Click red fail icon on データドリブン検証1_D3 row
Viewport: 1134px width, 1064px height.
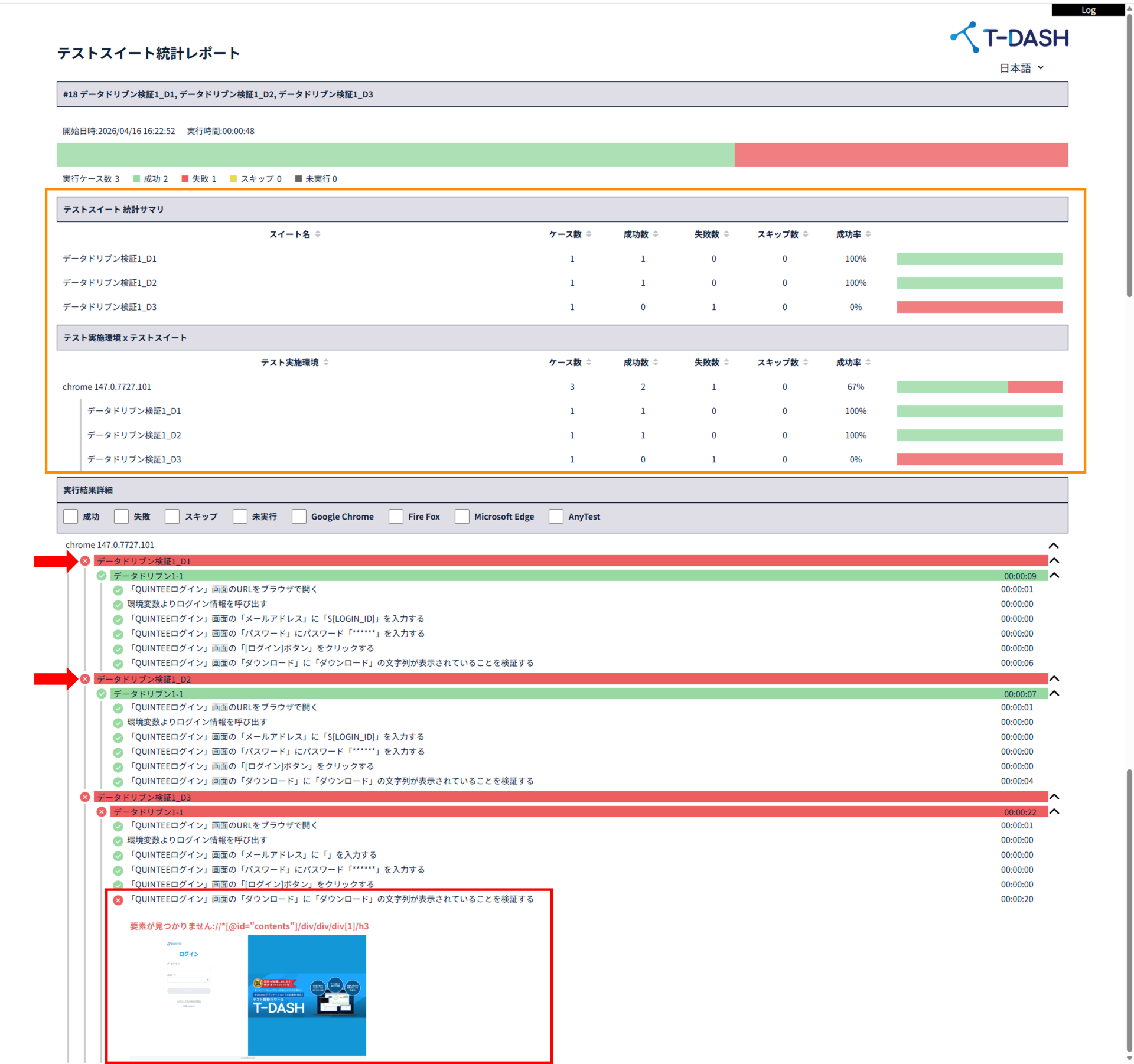point(85,797)
